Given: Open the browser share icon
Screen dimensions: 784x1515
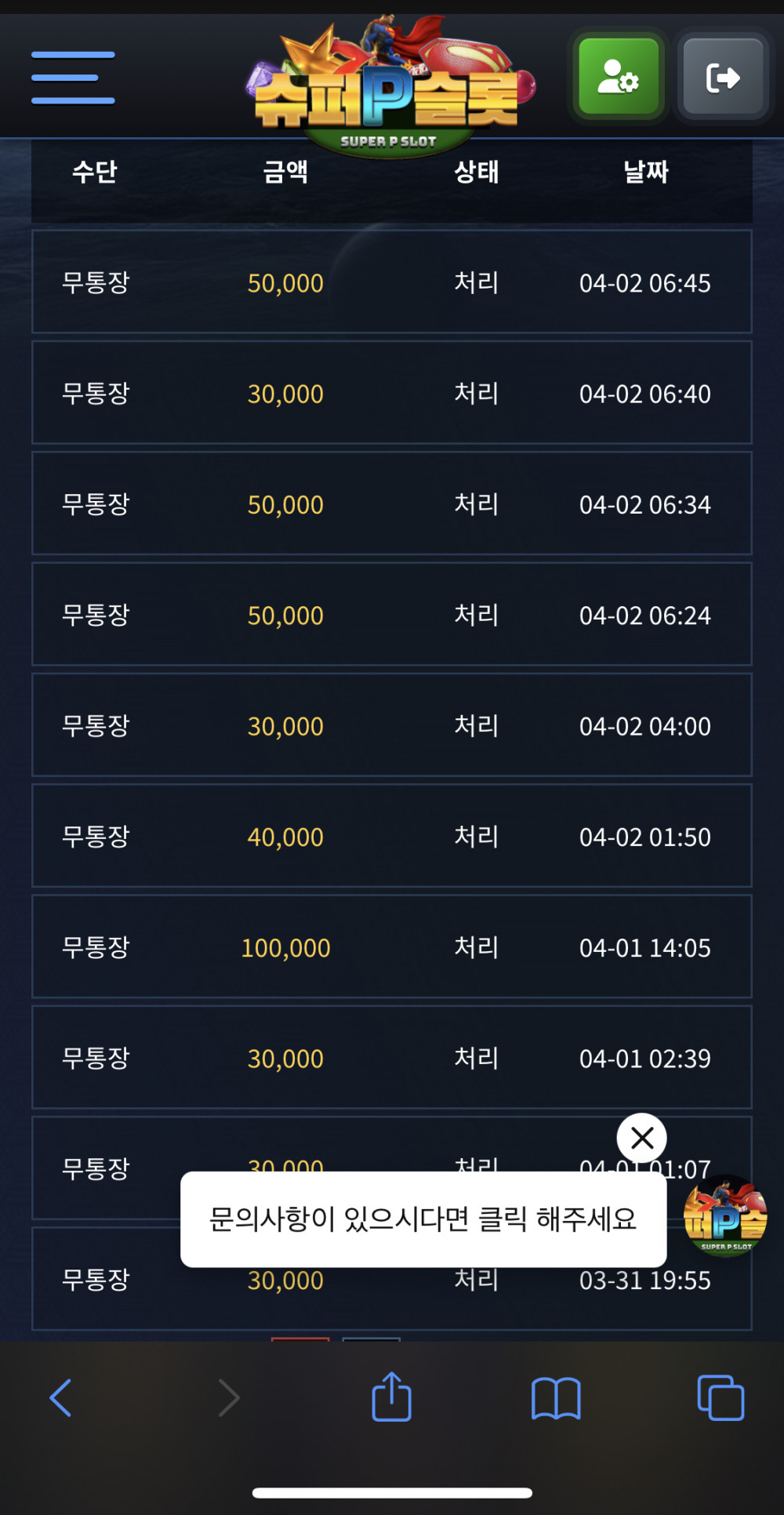Looking at the screenshot, I should click(391, 1396).
